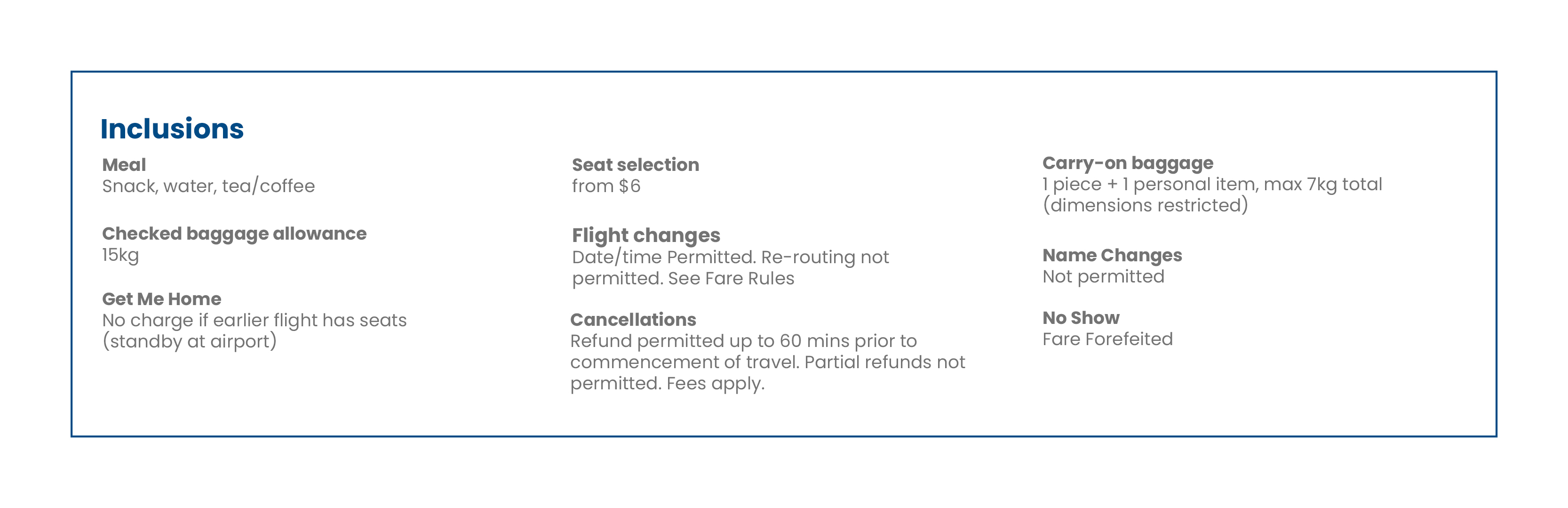The height and width of the screenshot is (508, 1568).
Task: Click the Snack, water, tea/coffee text
Action: [208, 186]
